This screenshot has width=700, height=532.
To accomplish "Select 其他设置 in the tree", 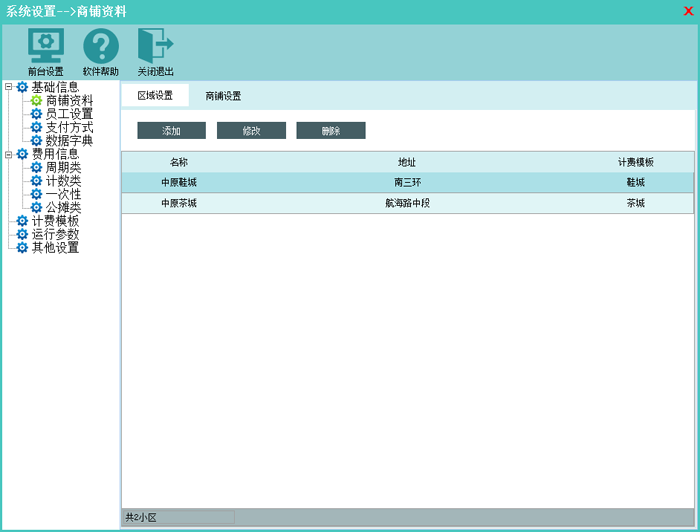I will (55, 247).
